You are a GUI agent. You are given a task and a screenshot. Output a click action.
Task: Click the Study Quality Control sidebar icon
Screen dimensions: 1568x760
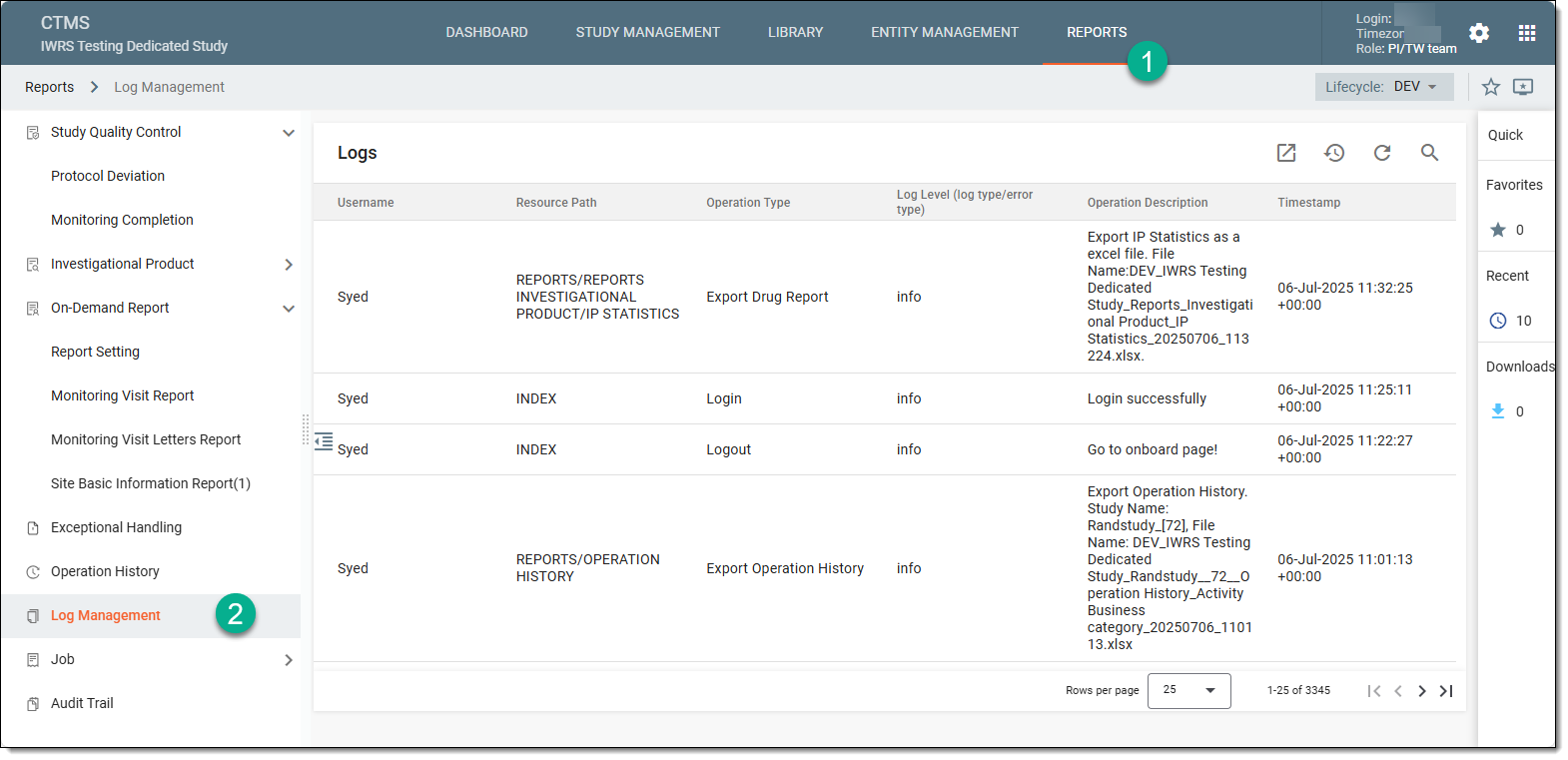(x=33, y=132)
